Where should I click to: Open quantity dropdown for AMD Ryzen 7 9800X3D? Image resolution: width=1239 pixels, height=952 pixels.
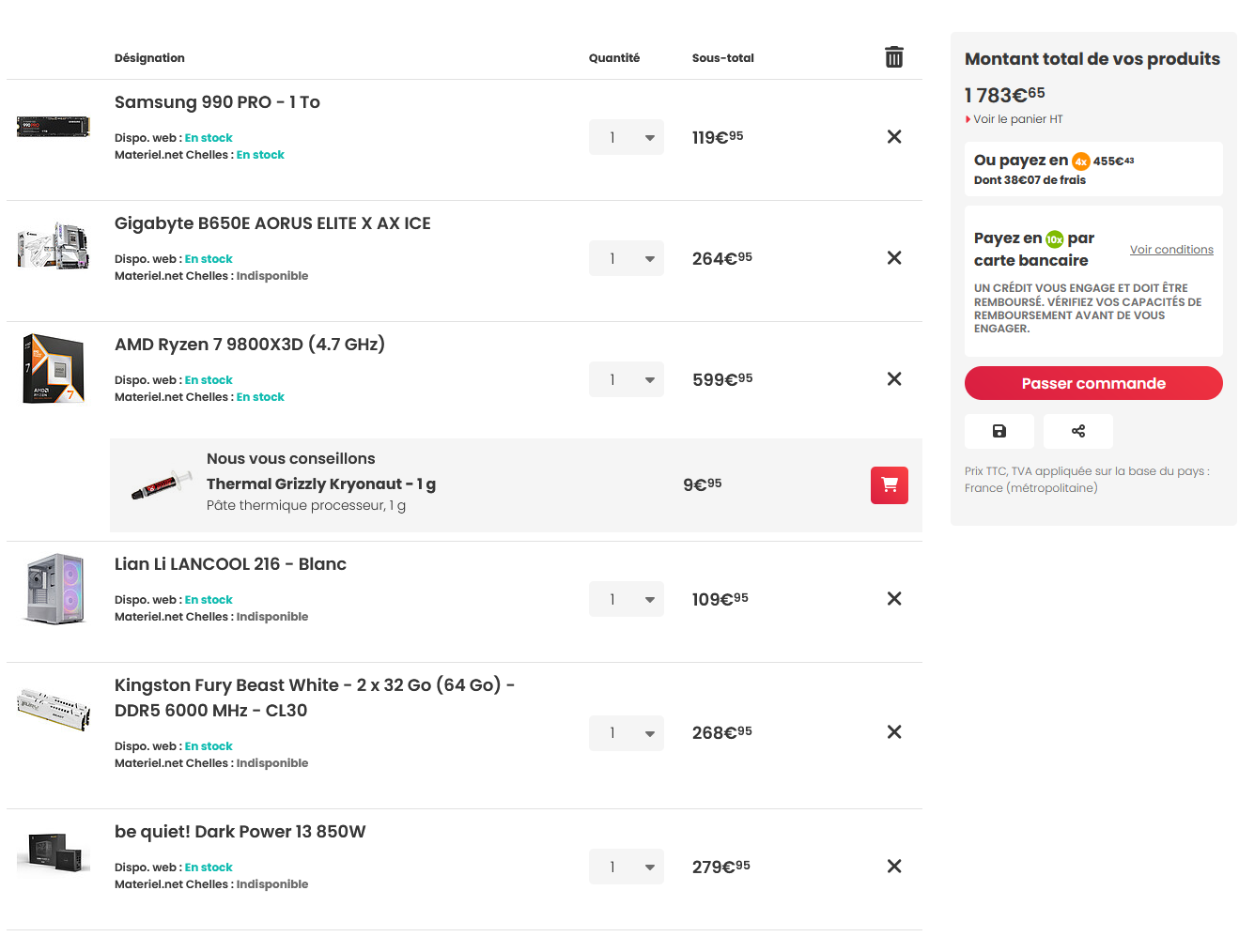(x=627, y=379)
